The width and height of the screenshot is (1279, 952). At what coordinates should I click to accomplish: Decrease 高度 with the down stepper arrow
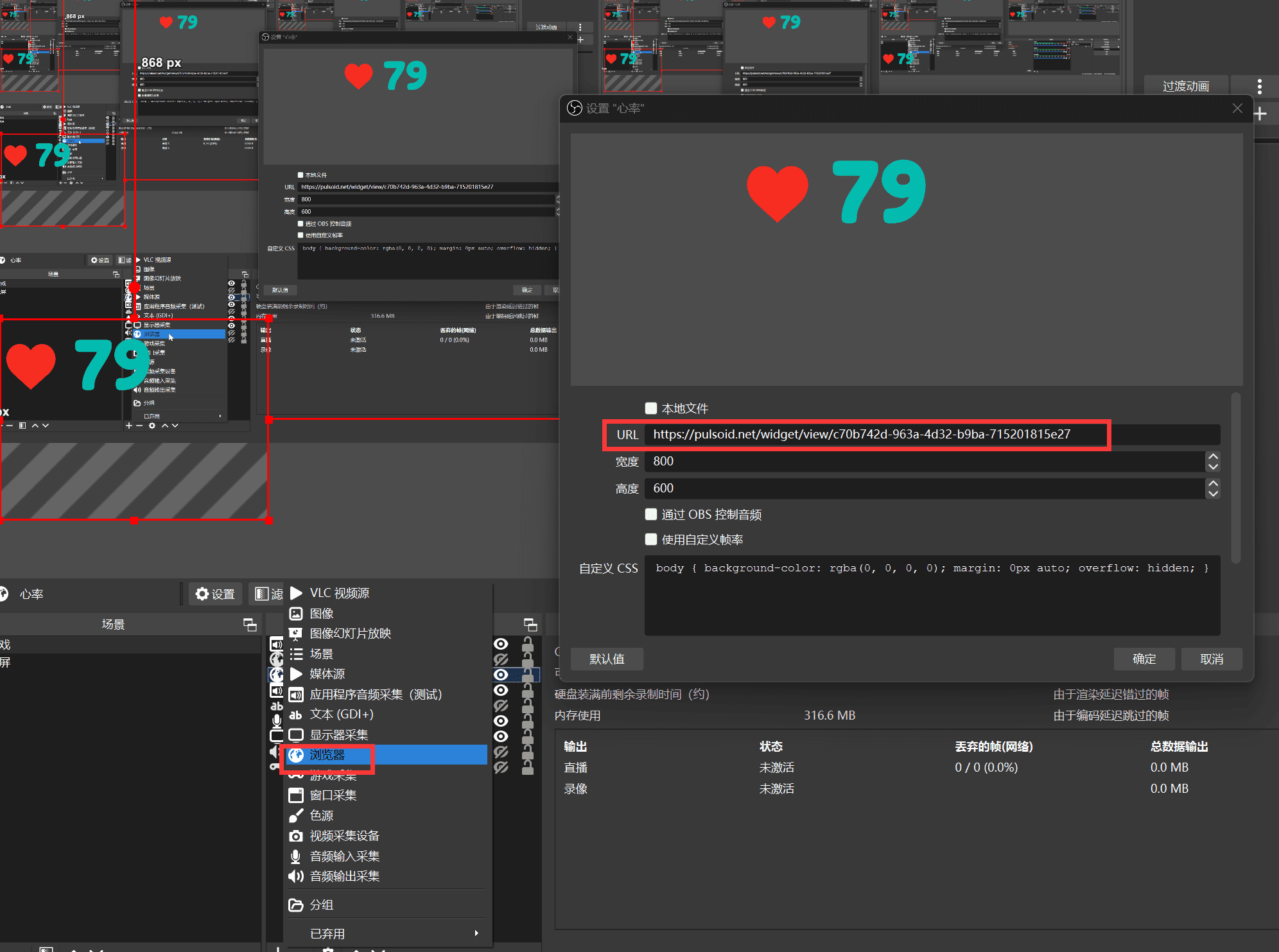pyautogui.click(x=1213, y=494)
